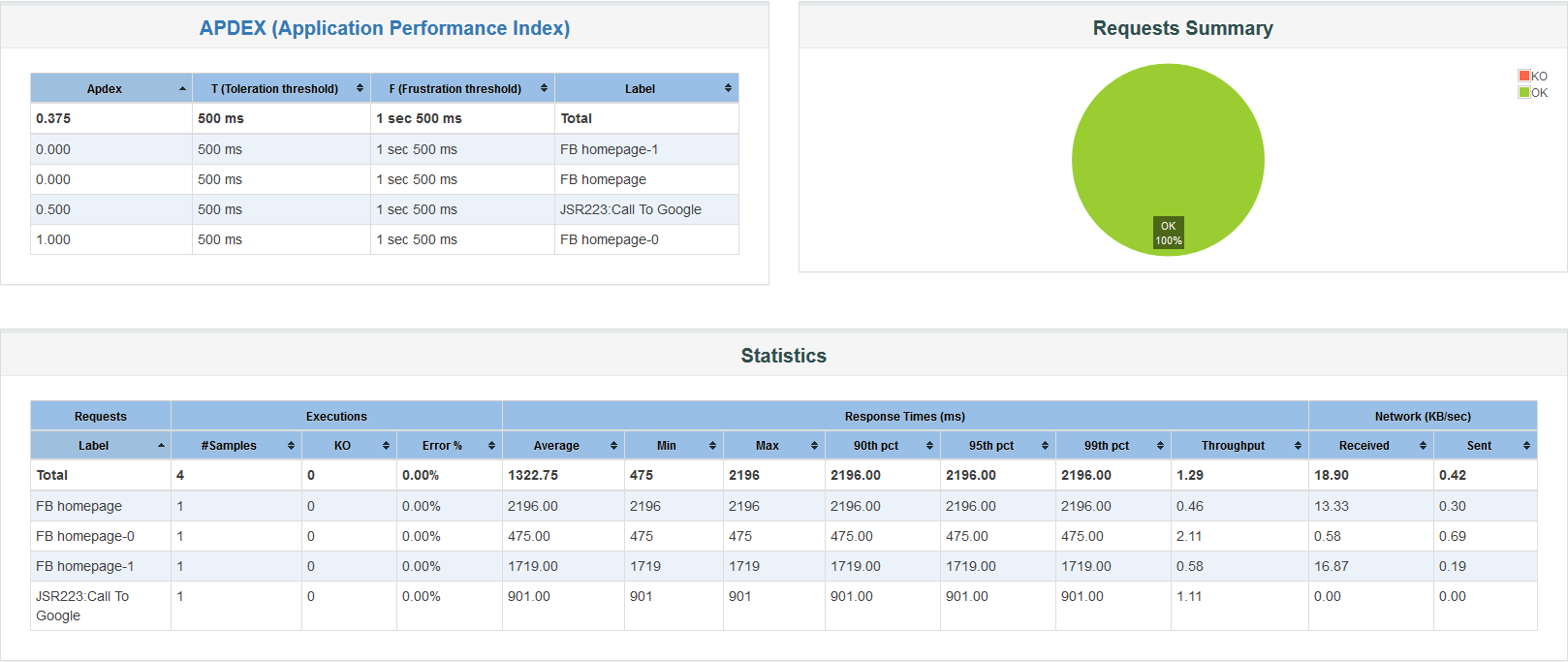Click apdex value 1.000 for FB homepage-0
The width and height of the screenshot is (1568, 662).
[x=53, y=239]
